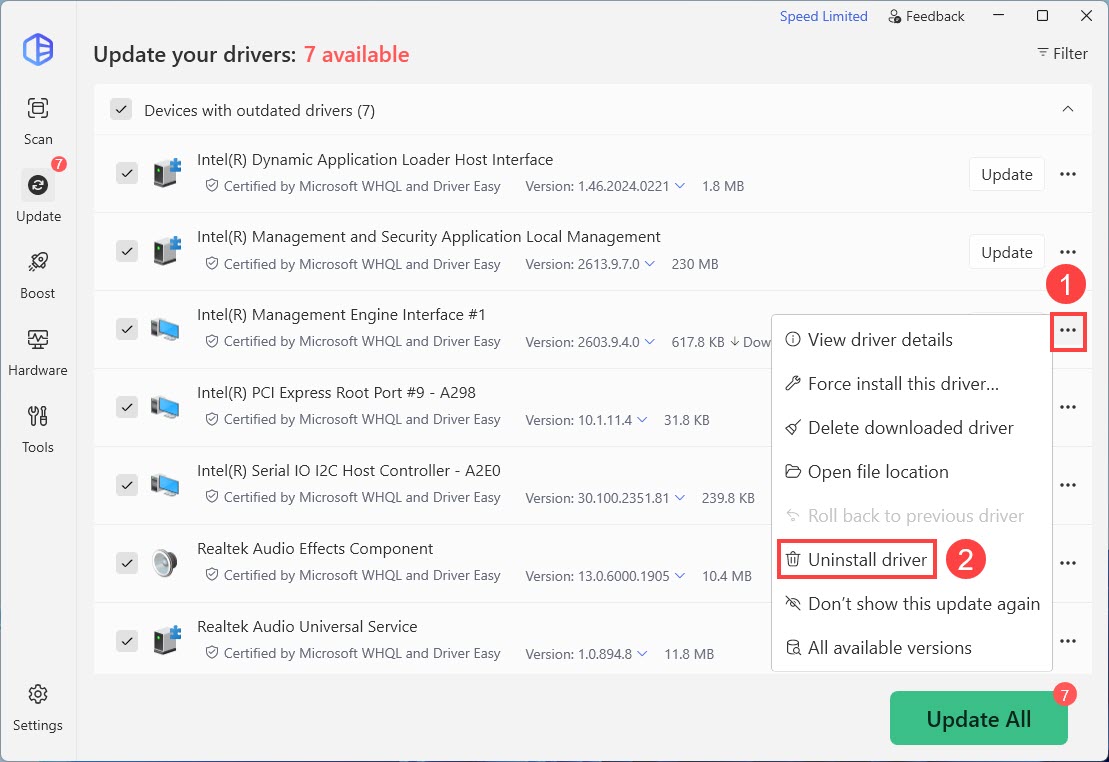1109x762 pixels.
Task: Open the Update section in sidebar
Action: point(37,197)
